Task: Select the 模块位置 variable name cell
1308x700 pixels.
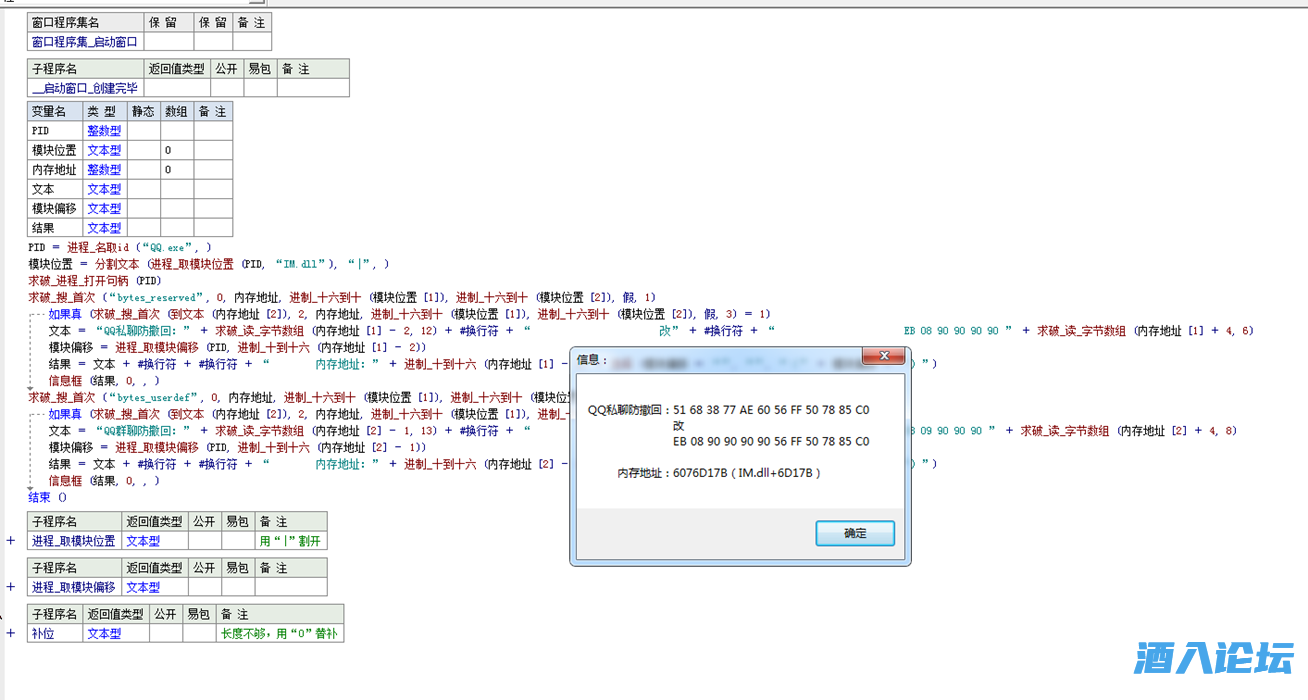Action: (x=55, y=150)
